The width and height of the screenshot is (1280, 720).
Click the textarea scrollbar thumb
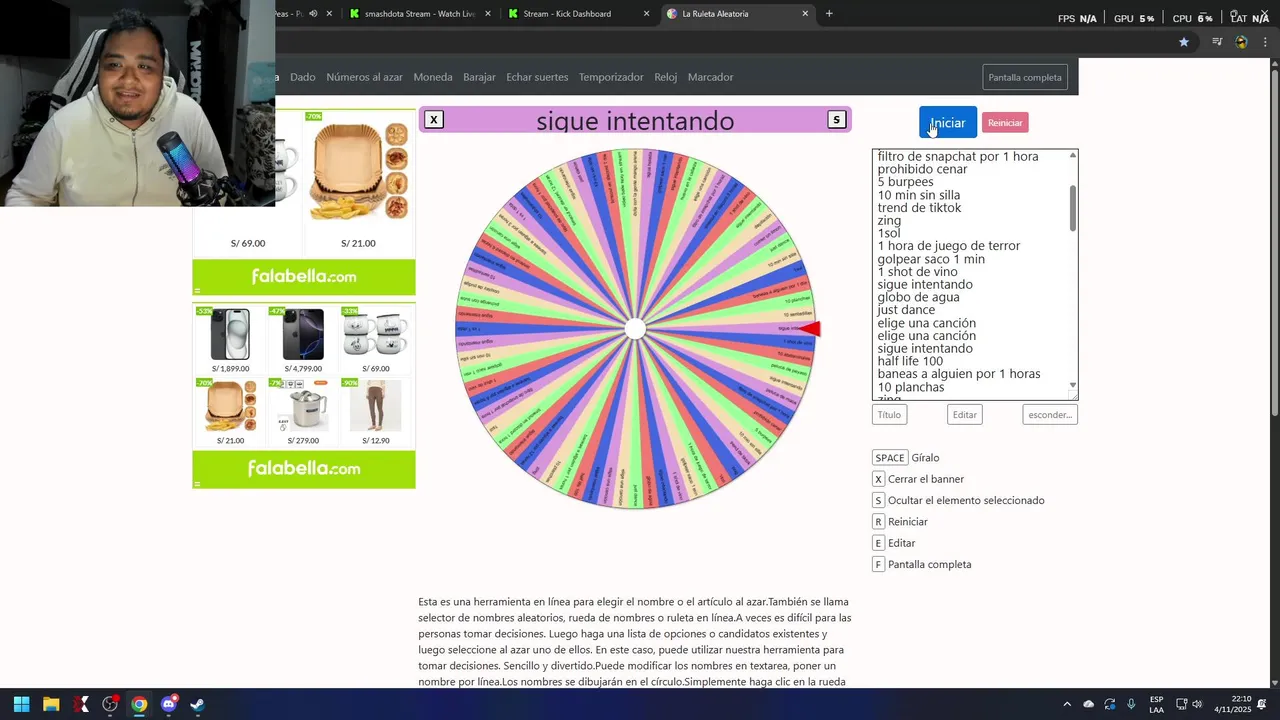[x=1073, y=208]
